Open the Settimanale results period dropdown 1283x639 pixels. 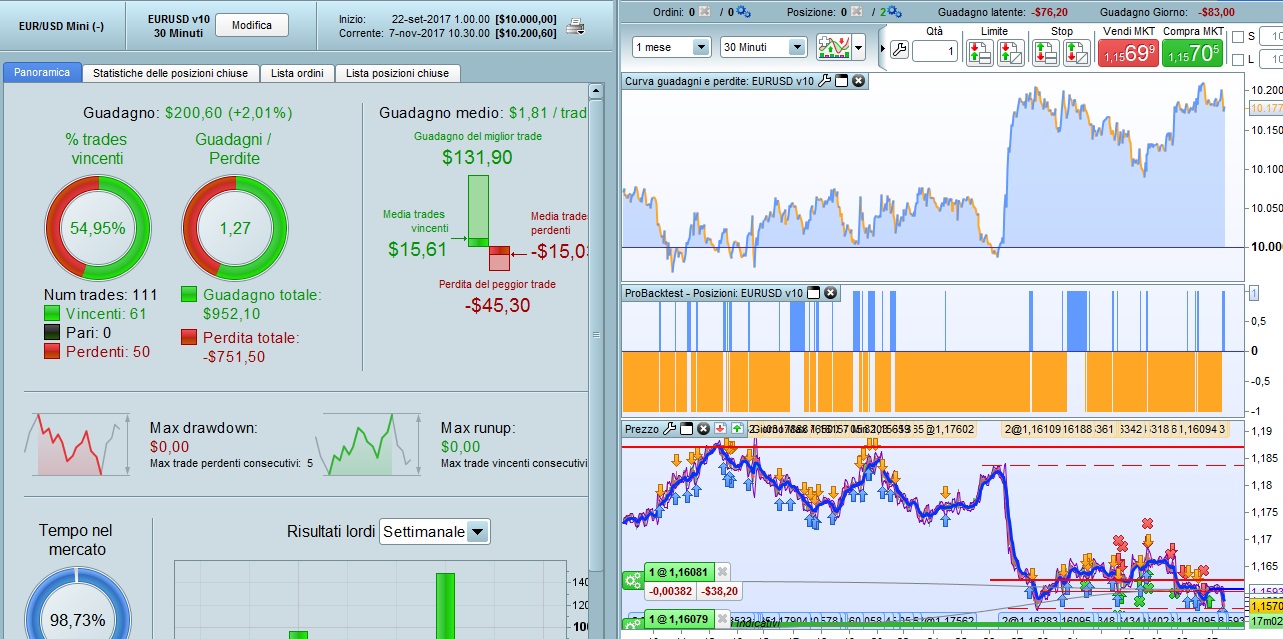tap(435, 532)
